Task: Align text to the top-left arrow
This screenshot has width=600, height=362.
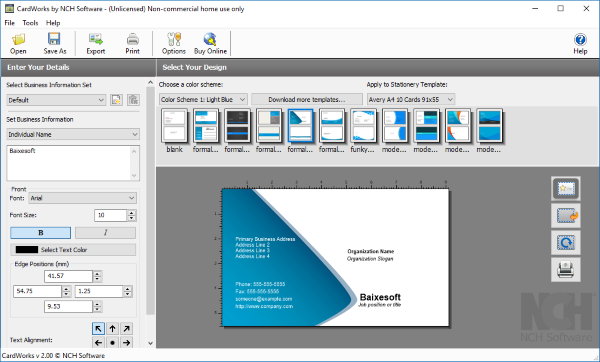Action: click(98, 328)
